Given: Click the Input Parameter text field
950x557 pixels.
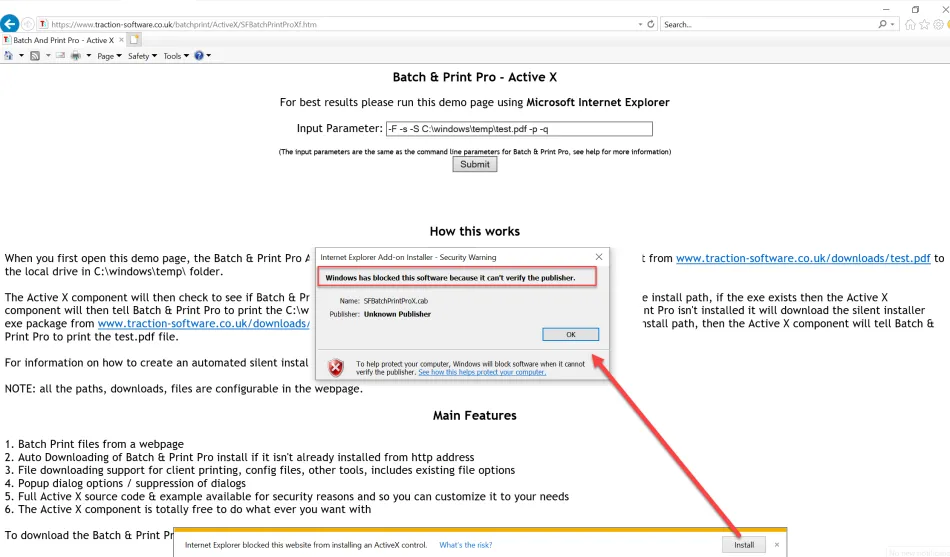Looking at the screenshot, I should 519,129.
